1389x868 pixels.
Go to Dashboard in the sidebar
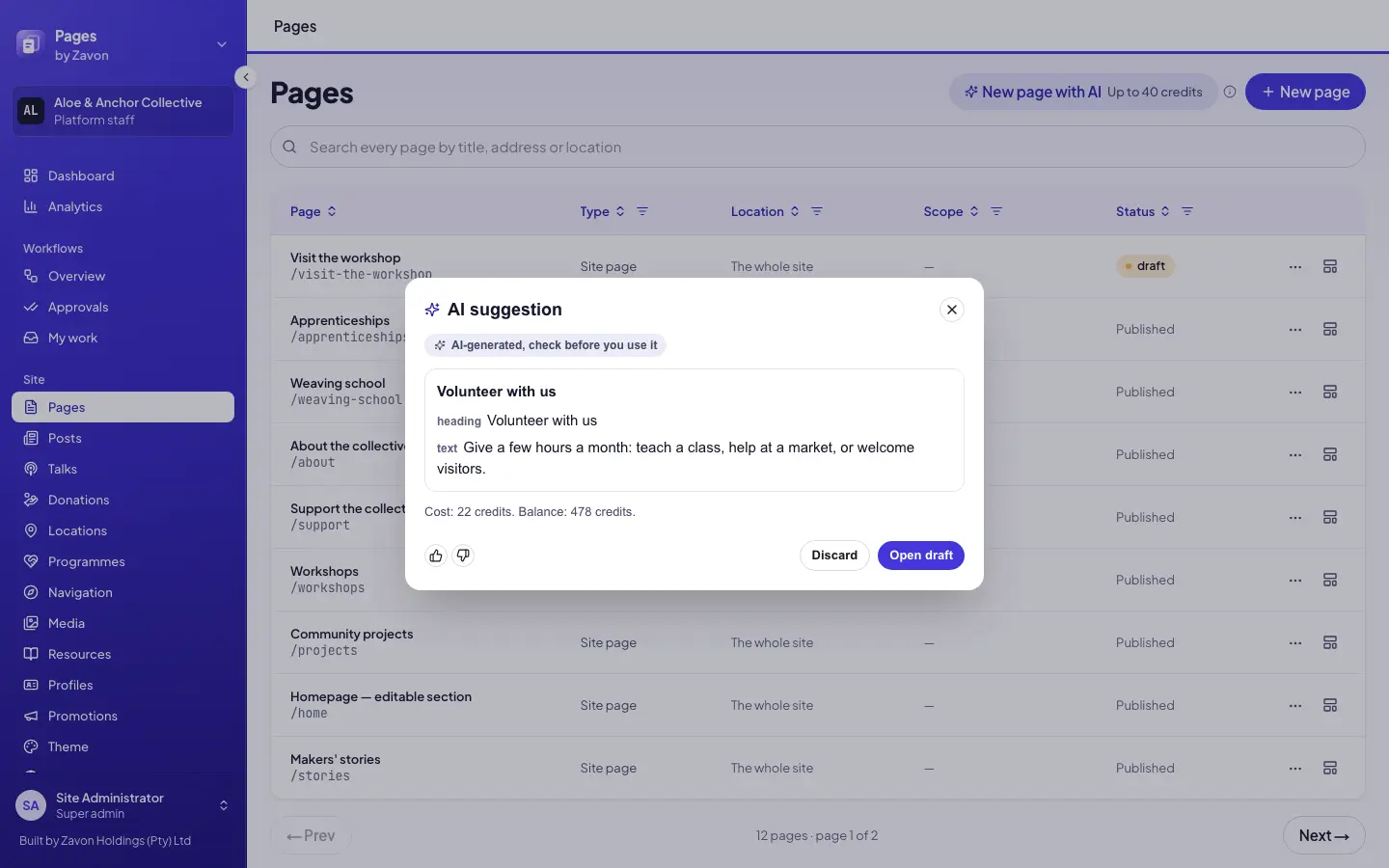[123, 176]
